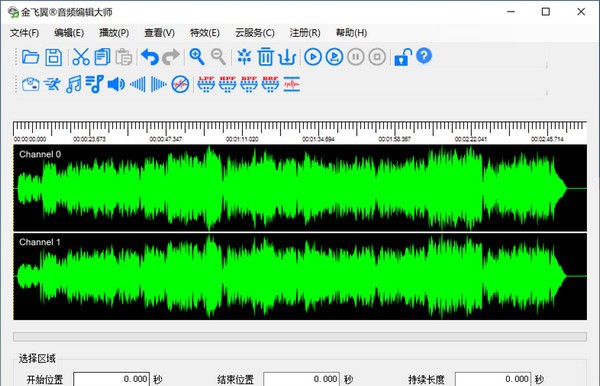Screen dimensions: 600x386
Task: Minimize the audio editor window
Action: [511, 12]
